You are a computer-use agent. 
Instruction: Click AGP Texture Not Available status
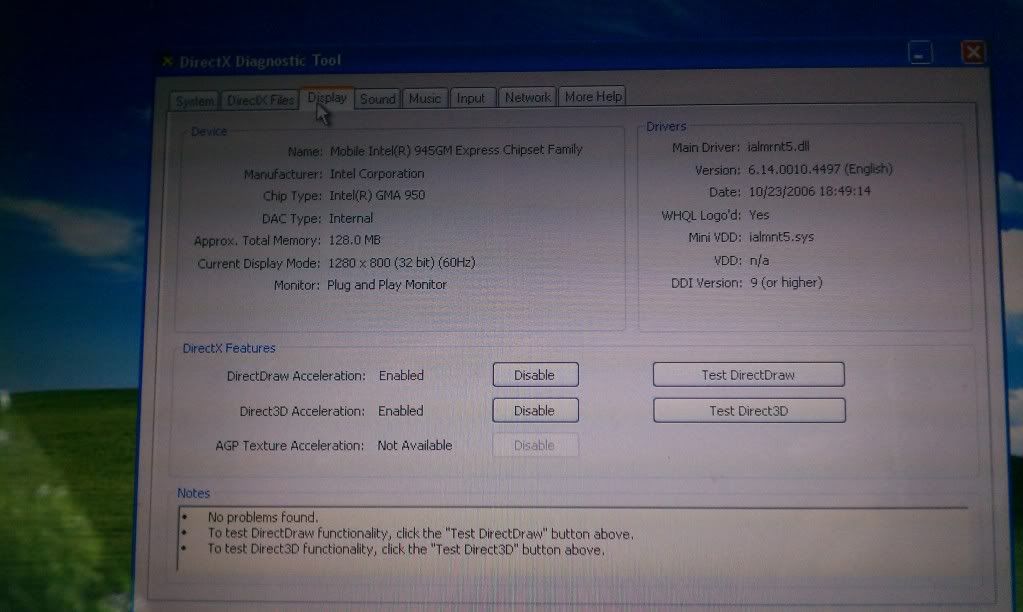coord(415,445)
